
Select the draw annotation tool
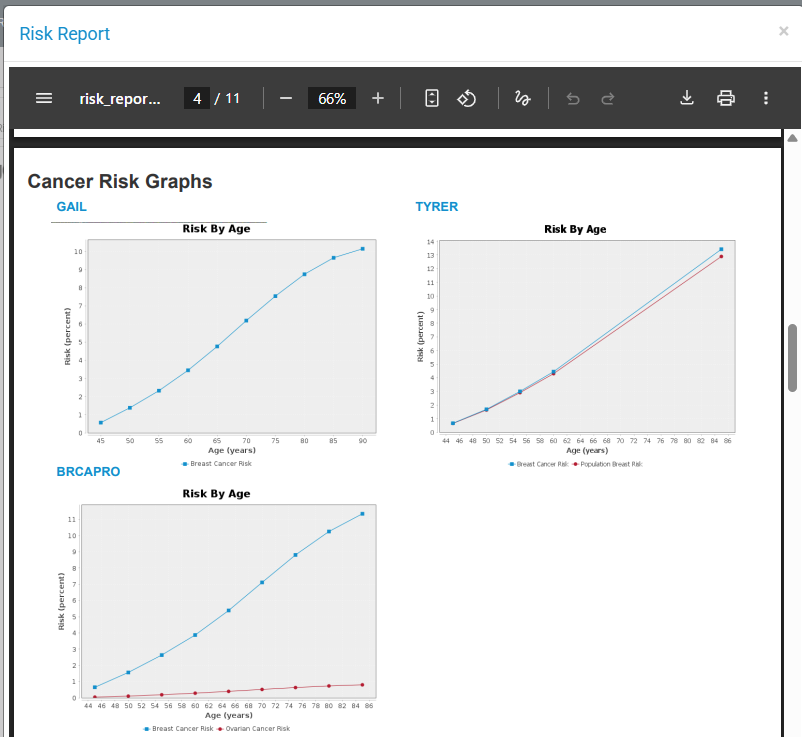522,98
